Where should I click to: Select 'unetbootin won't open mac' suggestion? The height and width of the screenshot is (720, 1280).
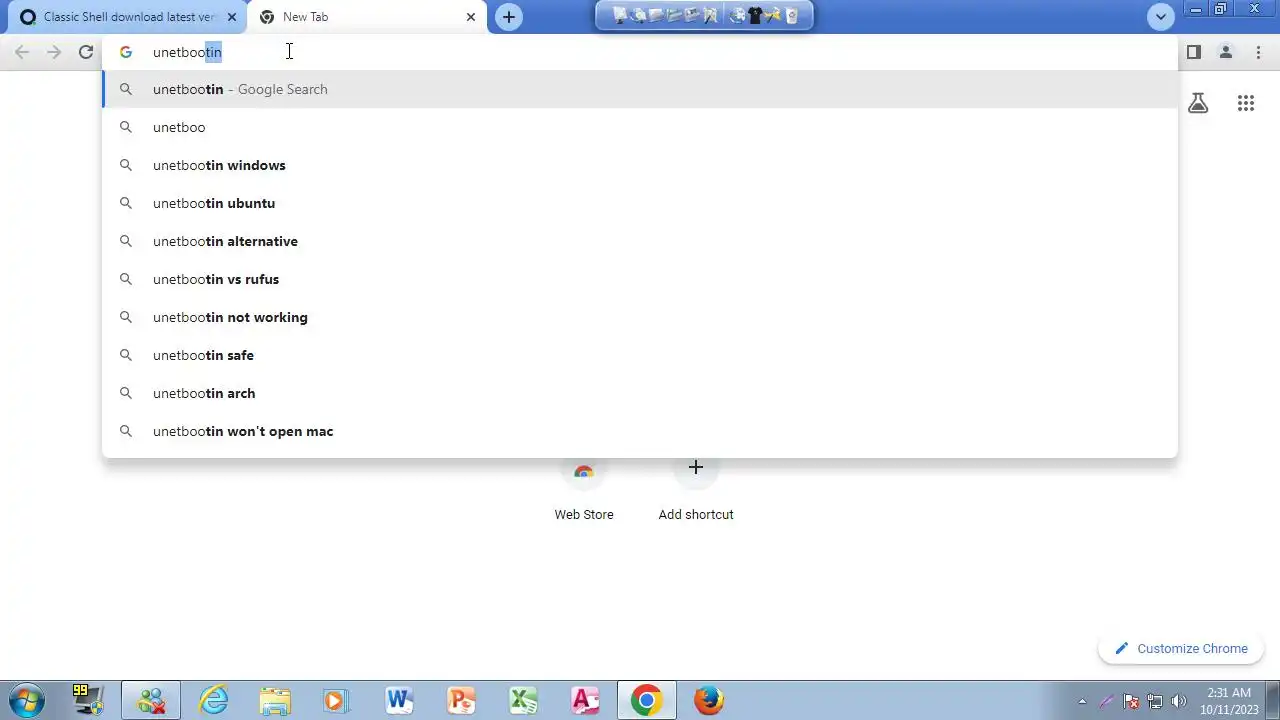coord(640,431)
